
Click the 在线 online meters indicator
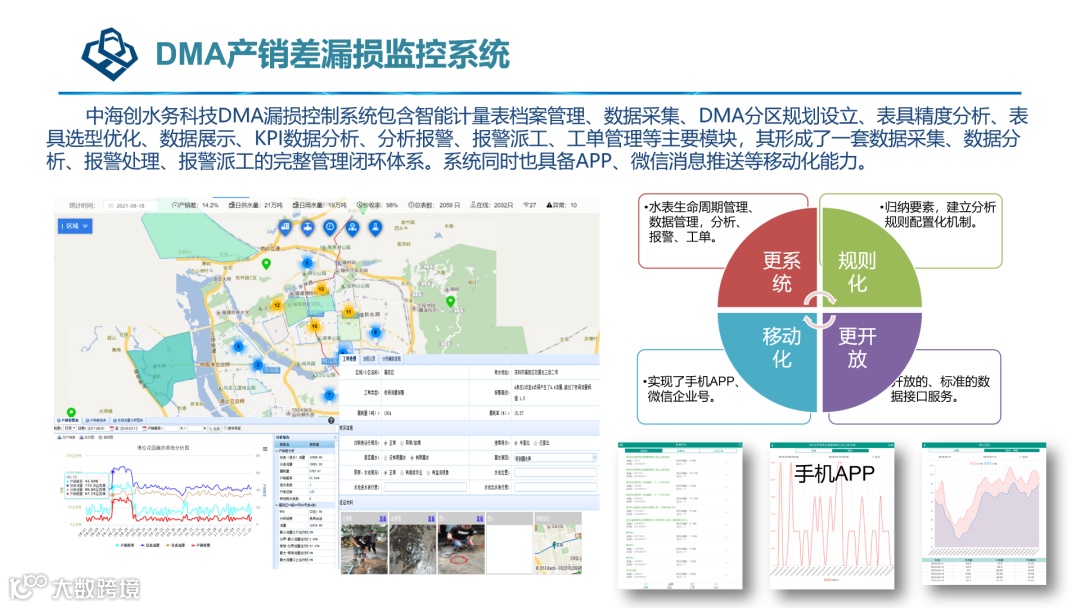pos(491,205)
